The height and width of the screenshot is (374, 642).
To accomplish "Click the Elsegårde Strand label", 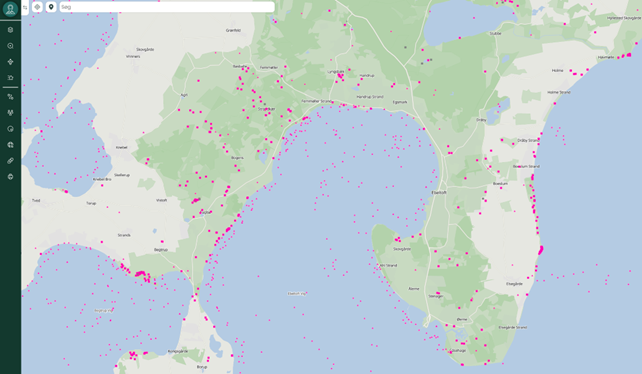I will point(513,327).
